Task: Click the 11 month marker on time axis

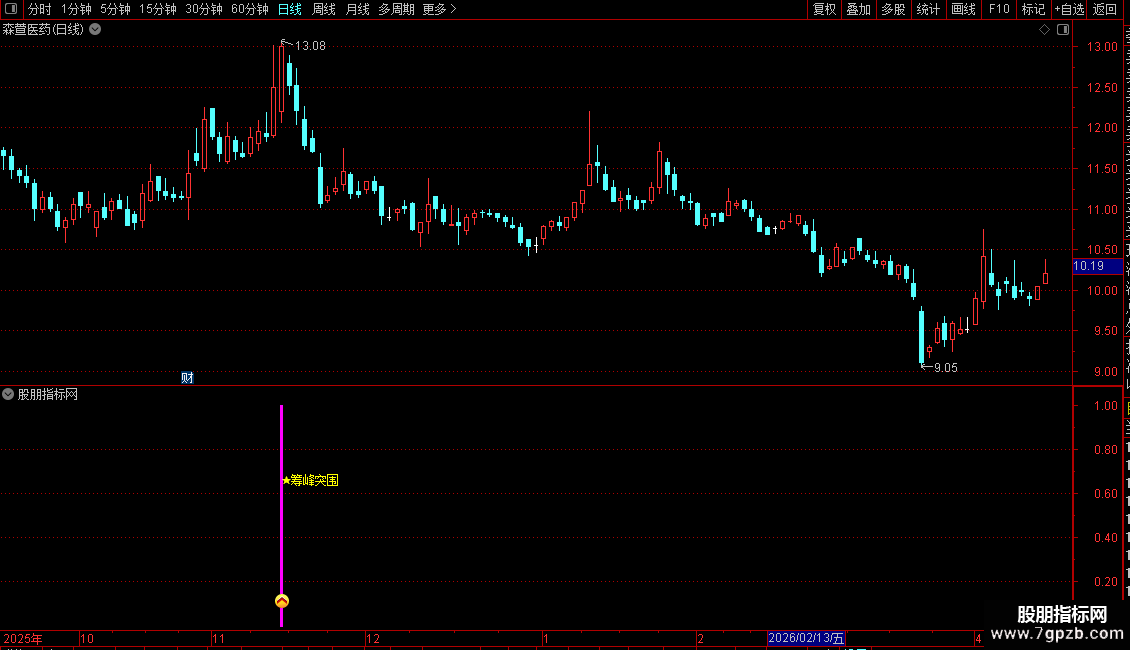Action: (x=219, y=638)
